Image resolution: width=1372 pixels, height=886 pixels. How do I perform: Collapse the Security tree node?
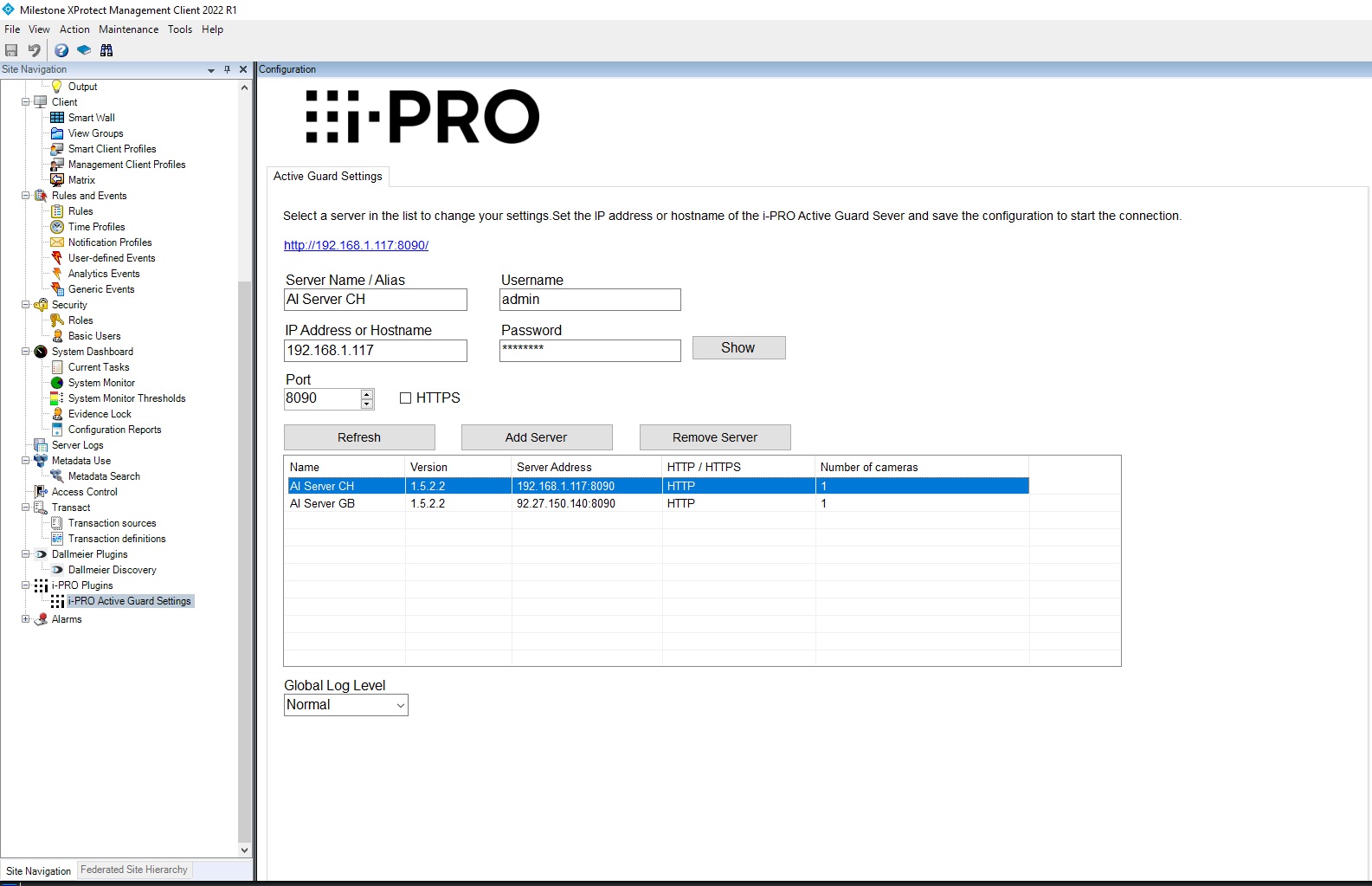[x=25, y=305]
